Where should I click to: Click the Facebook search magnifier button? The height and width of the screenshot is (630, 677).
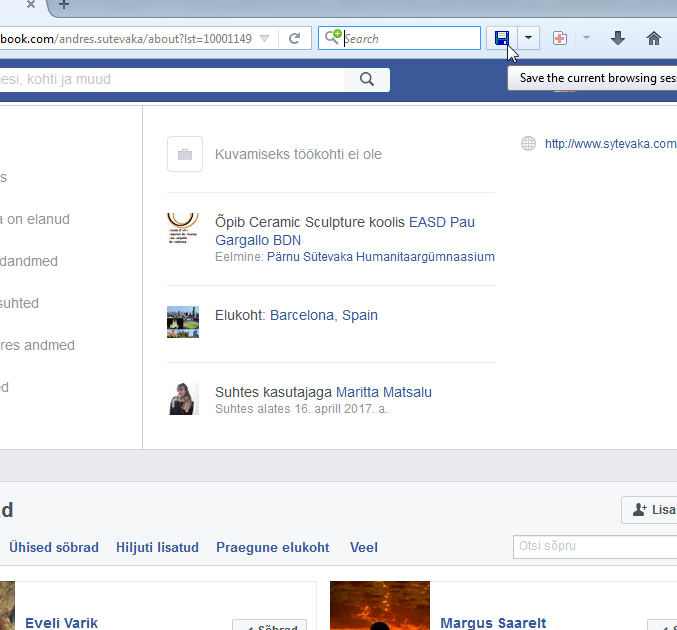(367, 79)
